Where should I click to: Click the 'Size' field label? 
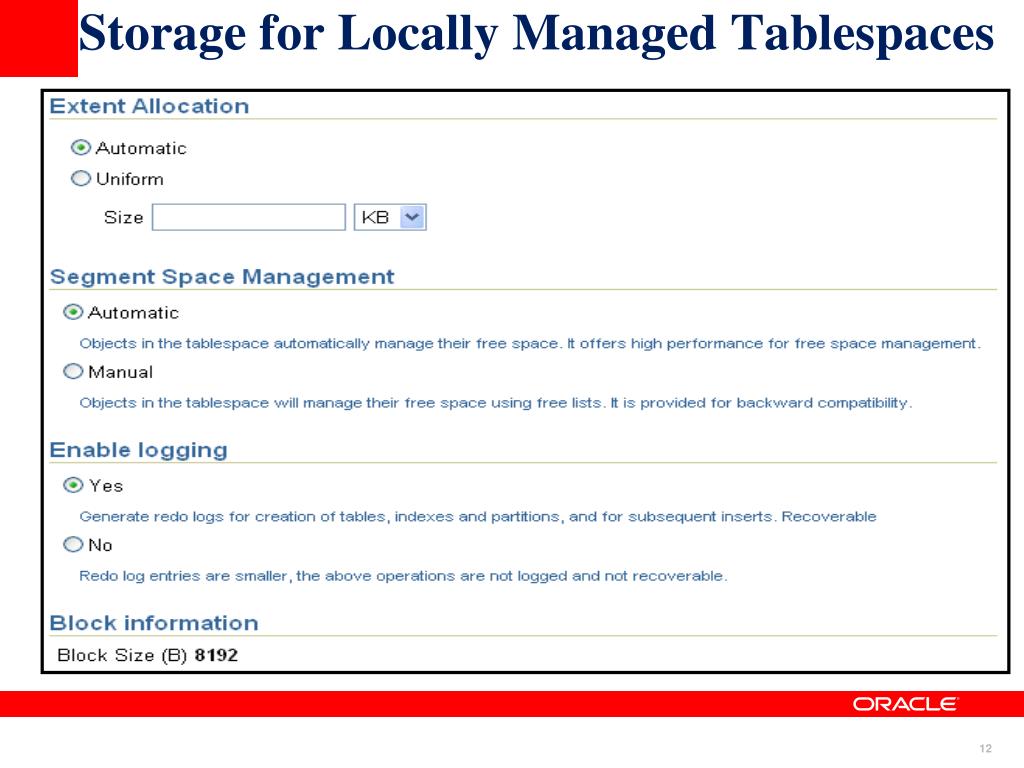pos(123,217)
